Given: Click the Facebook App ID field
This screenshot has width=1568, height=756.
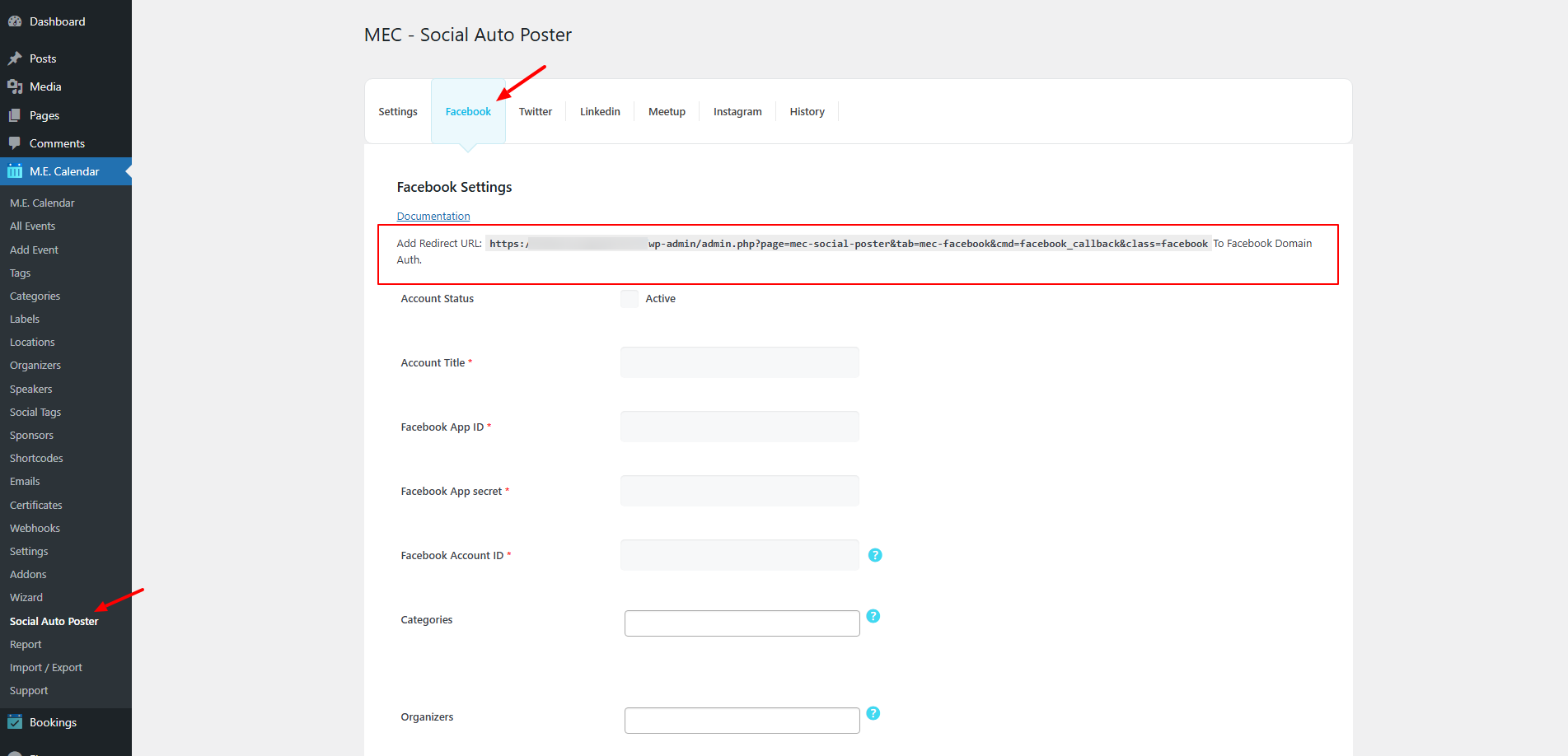Looking at the screenshot, I should [x=740, y=427].
